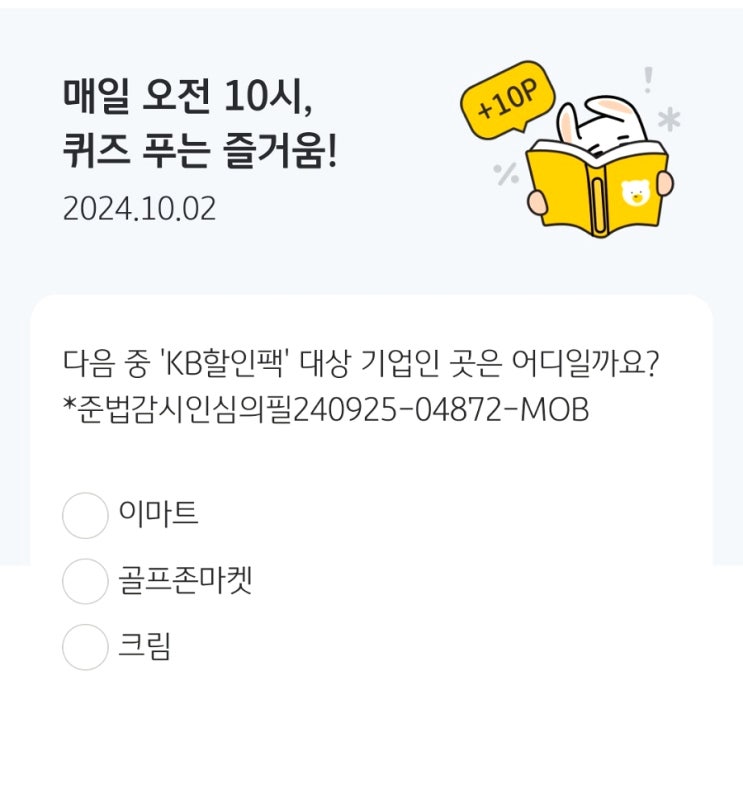Click the gray exclamation mark decoration
This screenshot has width=743, height=789.
pyautogui.click(x=649, y=80)
